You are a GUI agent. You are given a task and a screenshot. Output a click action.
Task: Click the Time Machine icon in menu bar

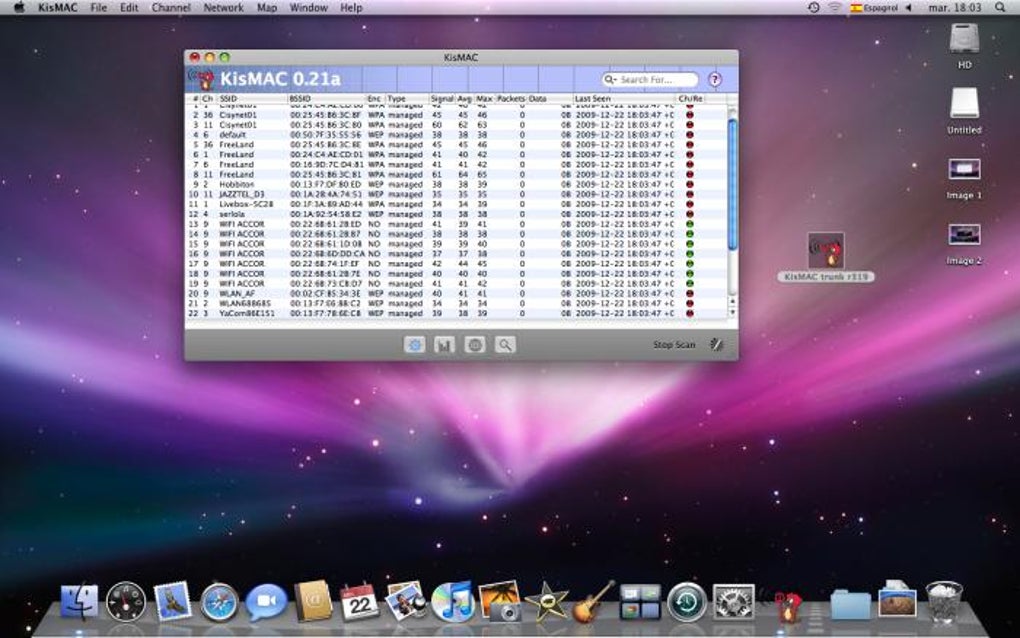pyautogui.click(x=814, y=8)
